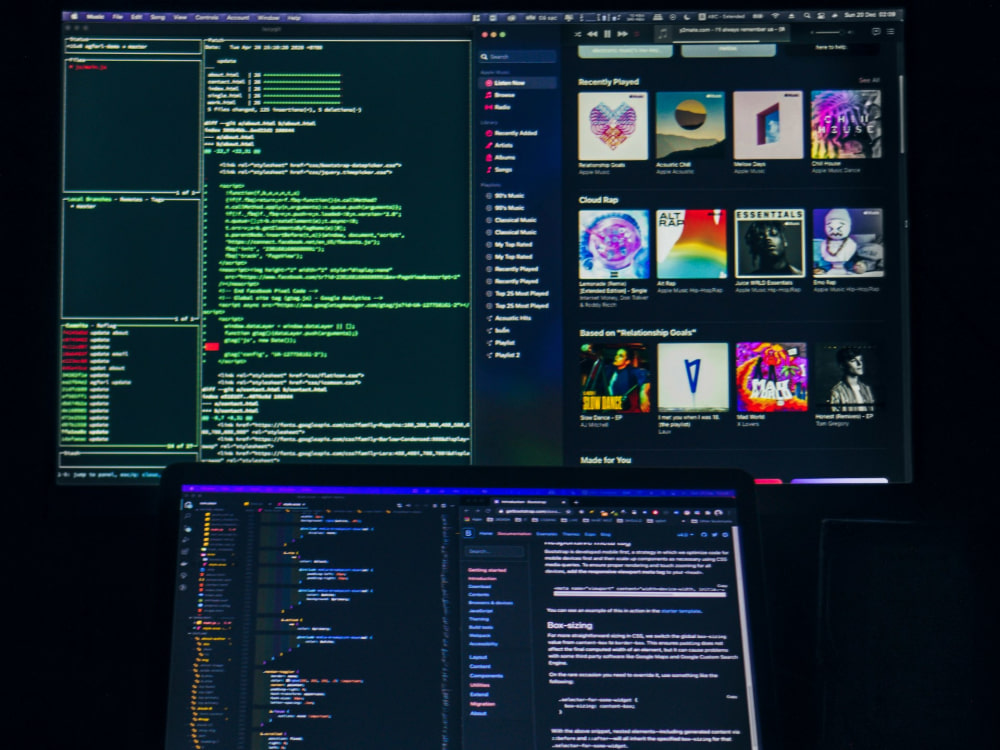Open Artists in Music Library
This screenshot has height=750, width=1000.
point(499,145)
